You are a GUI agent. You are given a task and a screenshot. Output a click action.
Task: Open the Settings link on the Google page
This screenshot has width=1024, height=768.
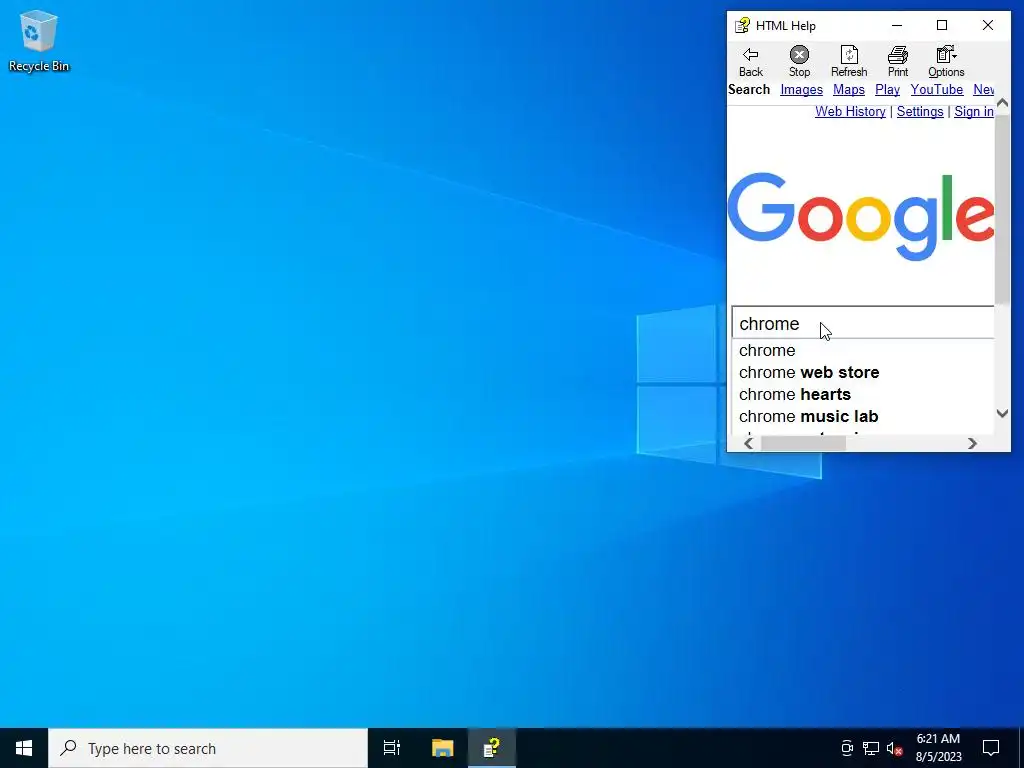[920, 112]
